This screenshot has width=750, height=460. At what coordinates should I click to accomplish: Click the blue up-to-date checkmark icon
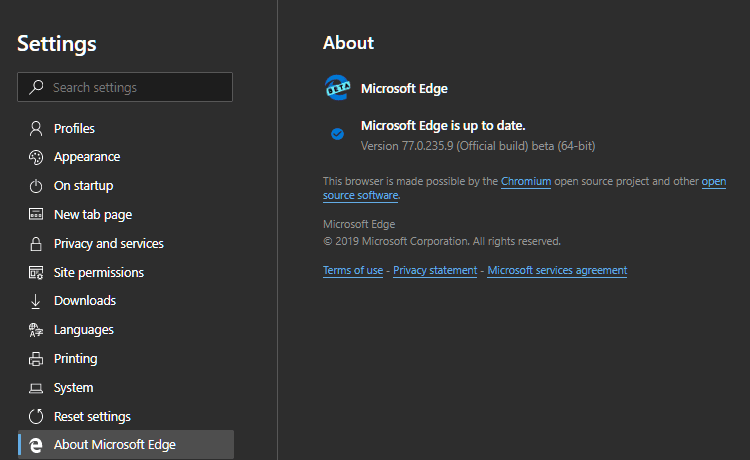click(x=337, y=134)
